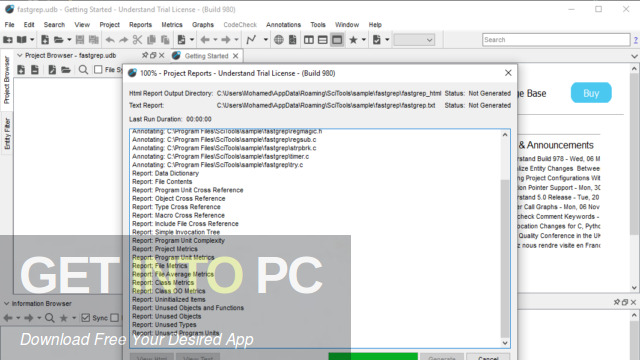The height and width of the screenshot is (360, 640).
Task: Close the Getting Started tab
Action: coord(236,56)
